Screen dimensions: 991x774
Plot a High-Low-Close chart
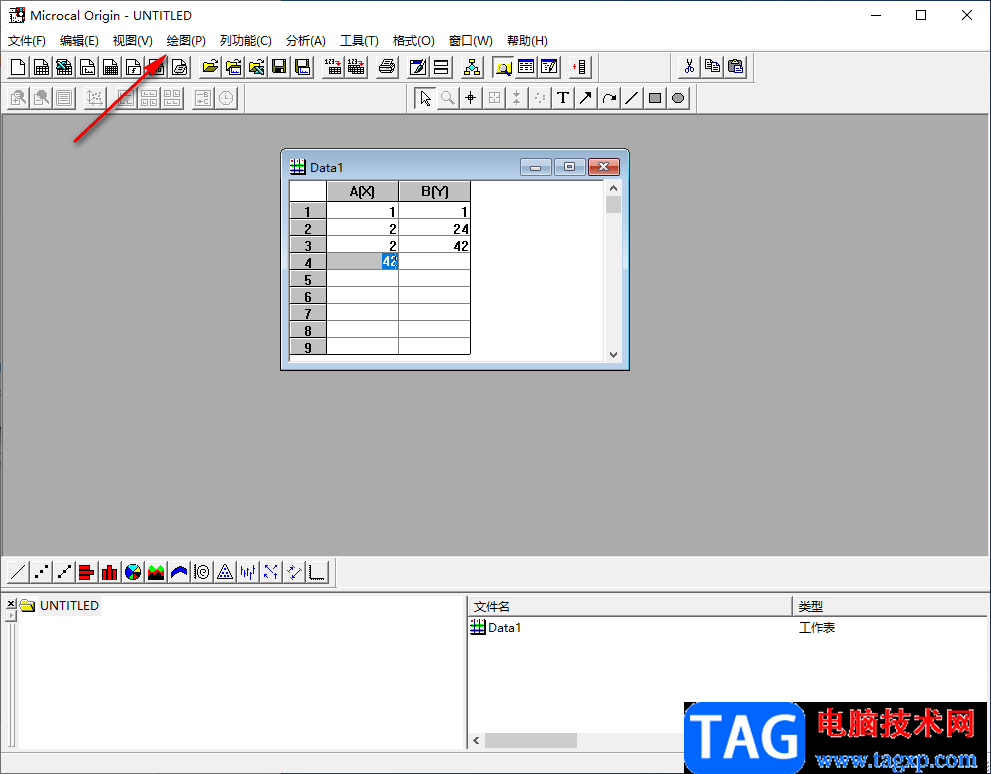[248, 572]
